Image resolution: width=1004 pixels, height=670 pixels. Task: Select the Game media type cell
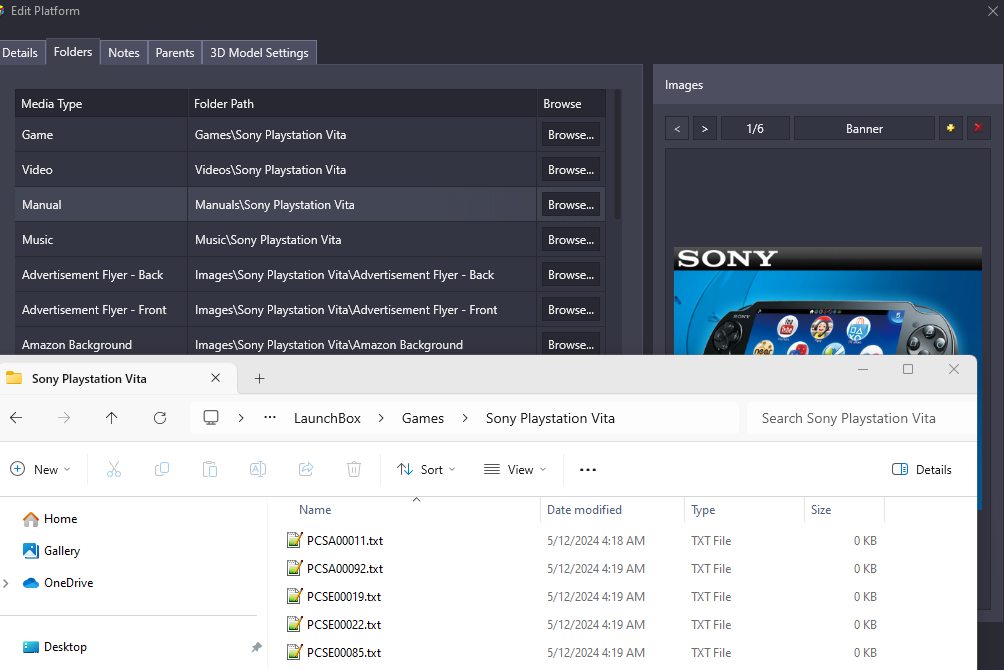(101, 135)
